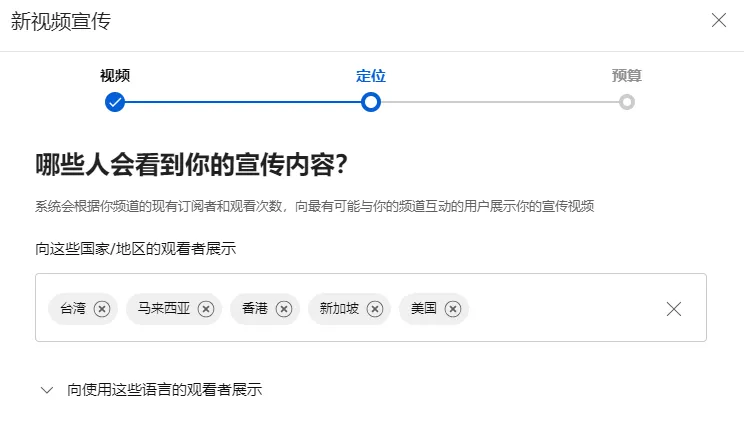Click the progress line between 视频 and 定位
This screenshot has height=422, width=744.
pyautogui.click(x=242, y=102)
